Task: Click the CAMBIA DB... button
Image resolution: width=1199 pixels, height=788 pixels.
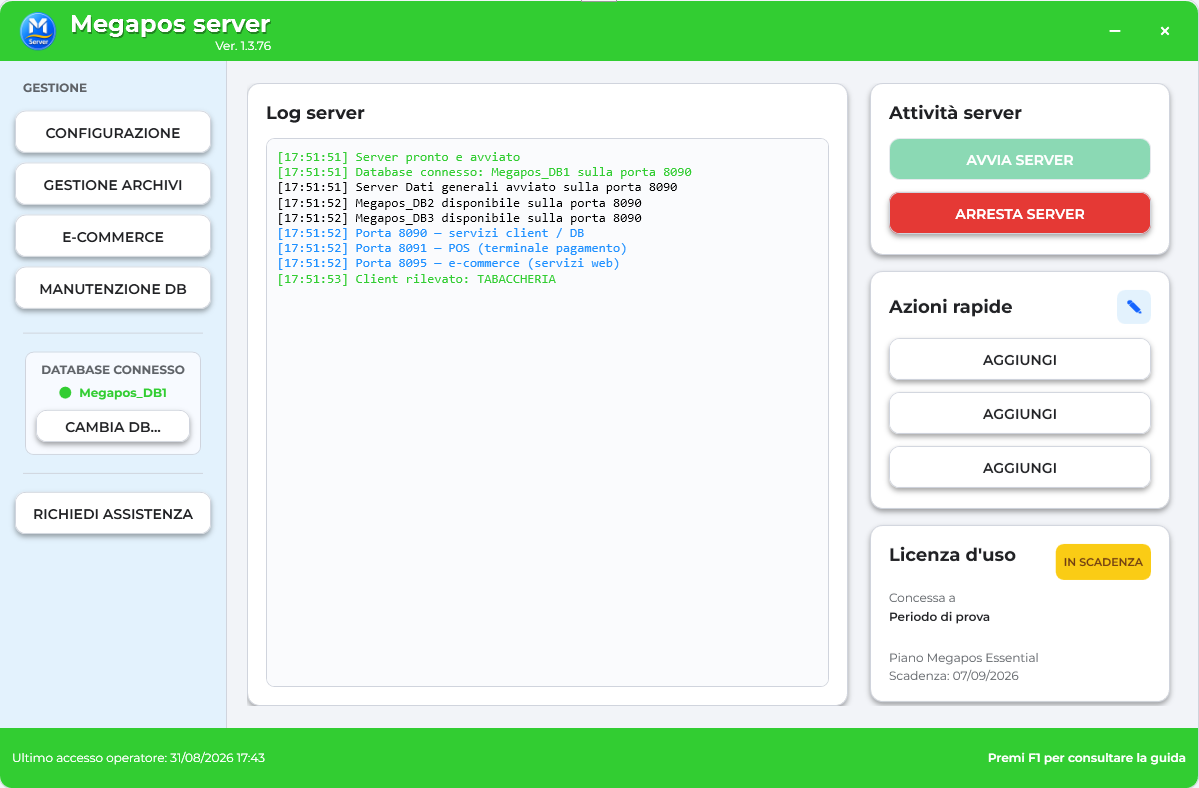Action: coord(113,427)
